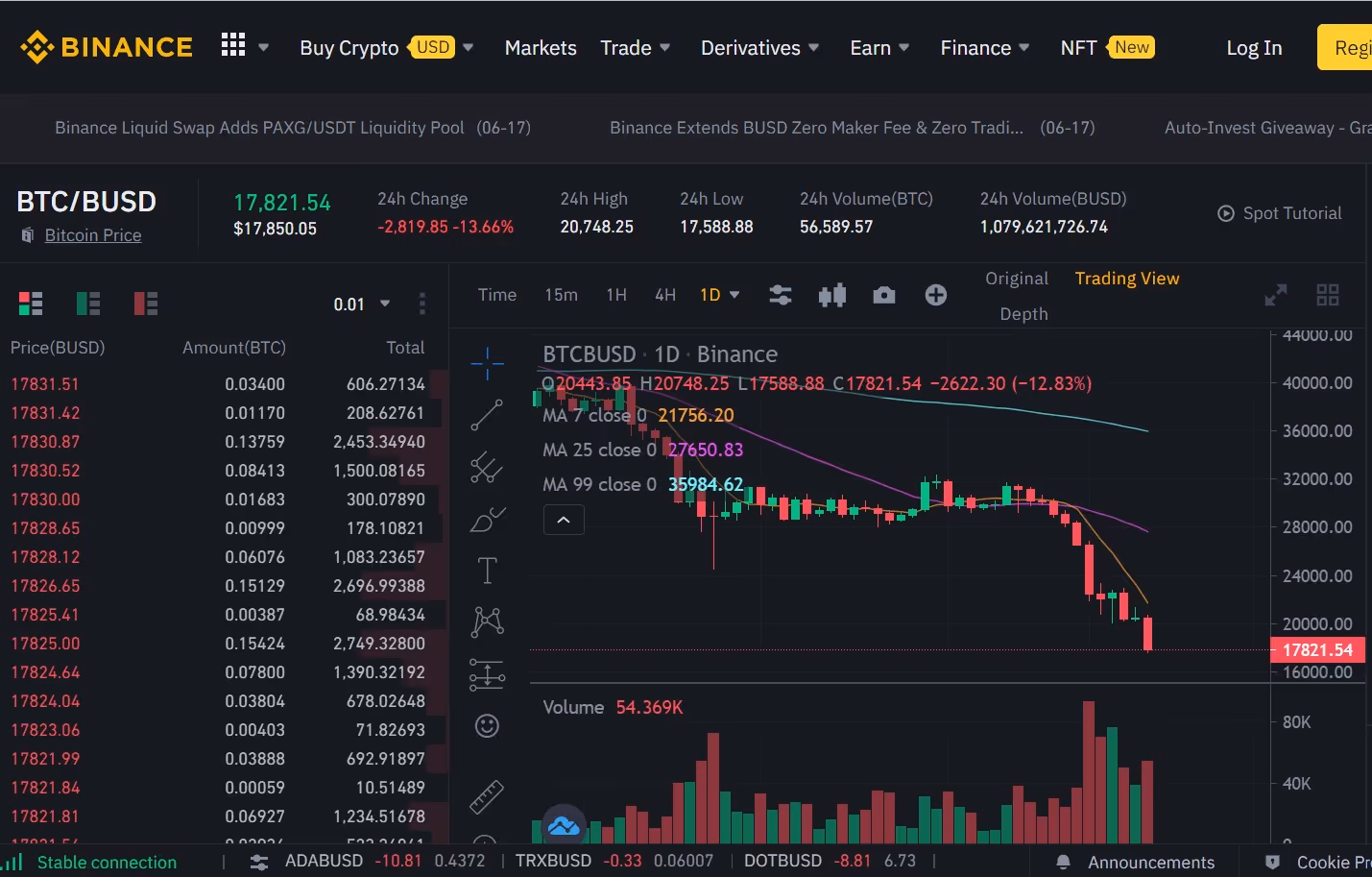
Task: Add comparison with plus circle icon
Action: tap(936, 295)
